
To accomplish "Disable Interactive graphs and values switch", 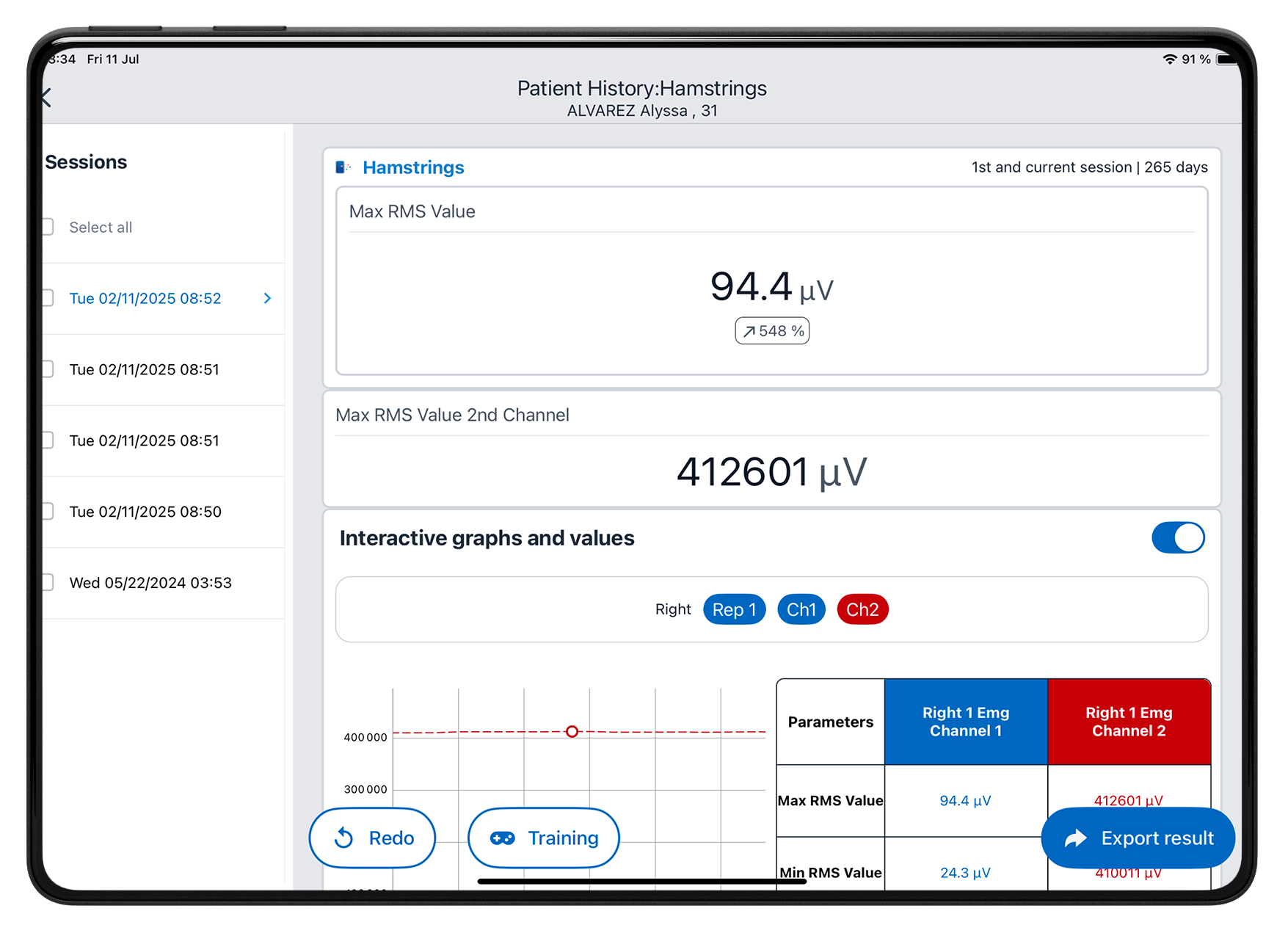I will pyautogui.click(x=1178, y=538).
